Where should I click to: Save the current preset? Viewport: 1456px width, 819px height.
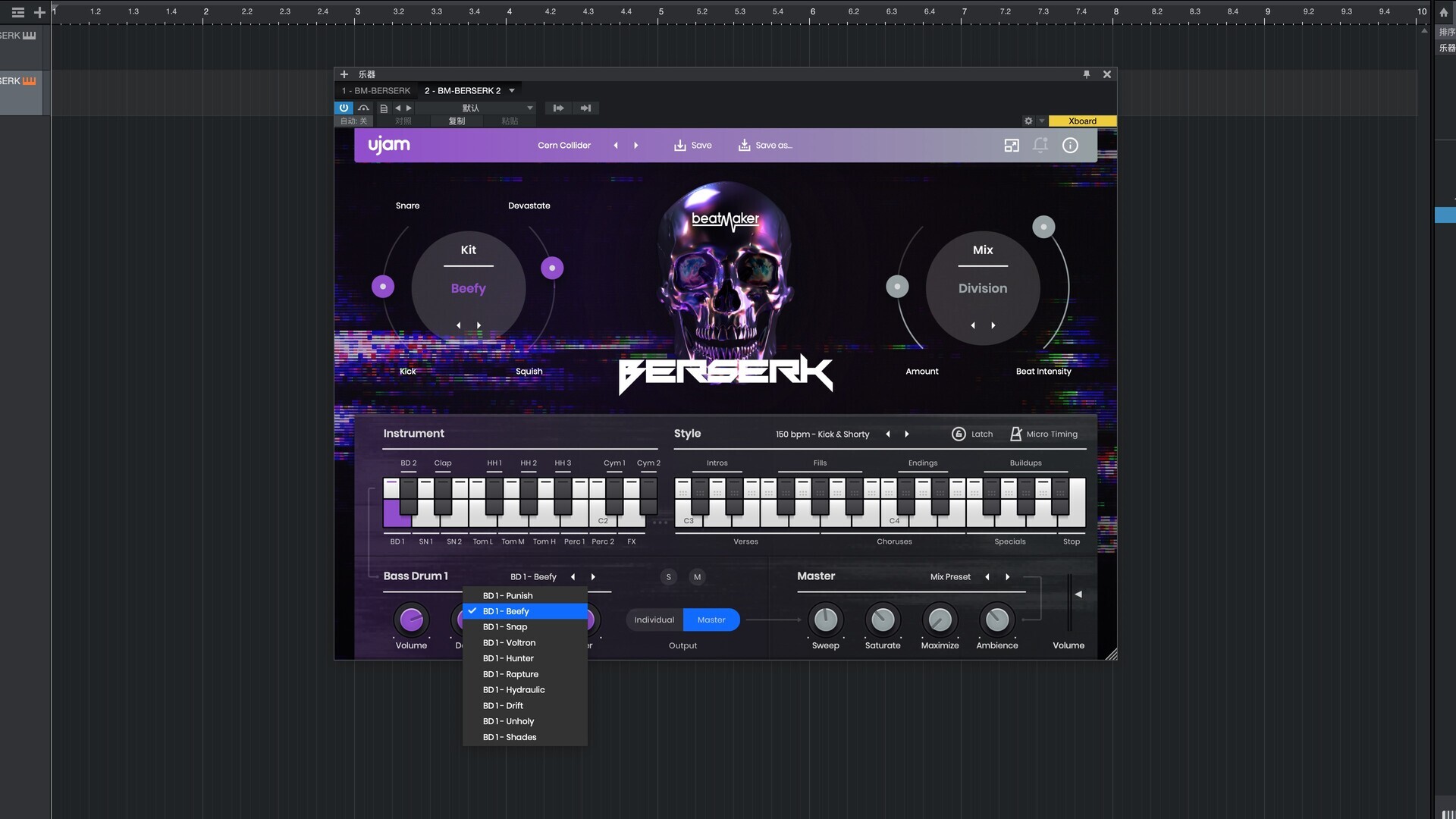click(693, 145)
